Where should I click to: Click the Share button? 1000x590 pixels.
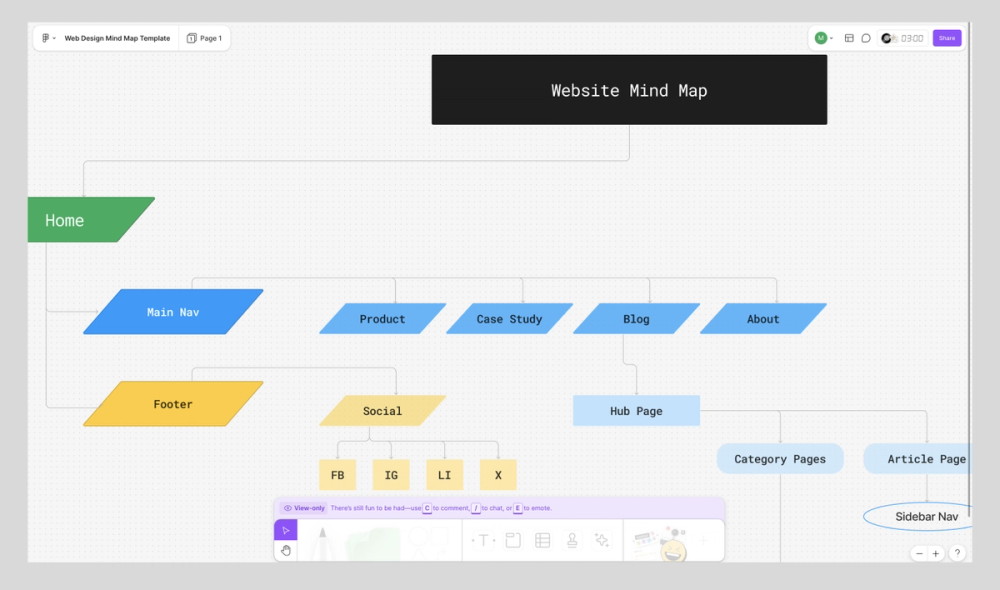pos(946,37)
